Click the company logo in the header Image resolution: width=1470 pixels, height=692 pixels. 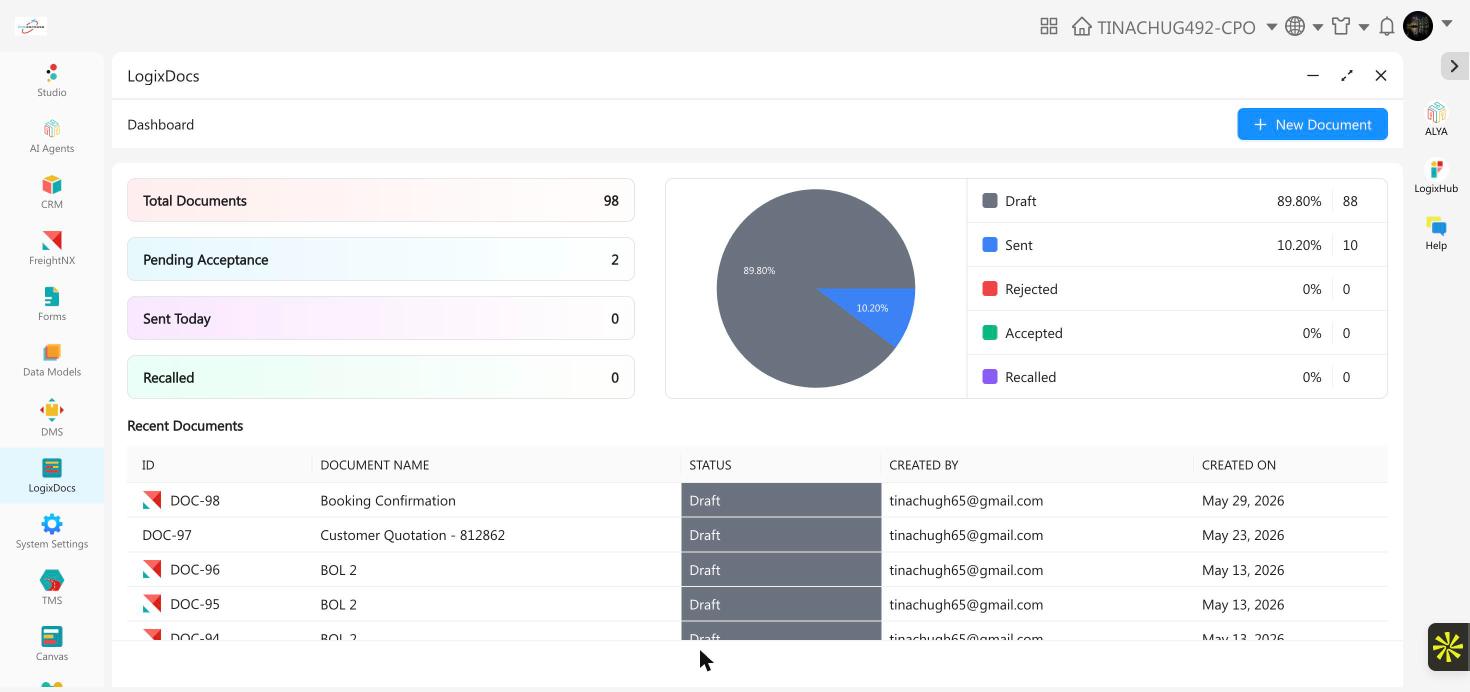(x=31, y=26)
